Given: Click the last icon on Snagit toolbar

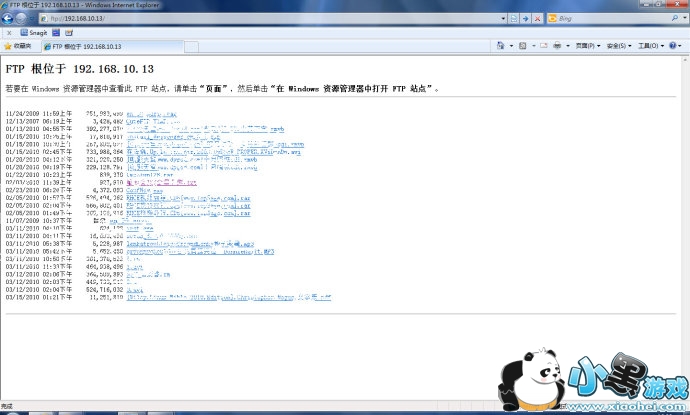Looking at the screenshot, I should point(69,33).
